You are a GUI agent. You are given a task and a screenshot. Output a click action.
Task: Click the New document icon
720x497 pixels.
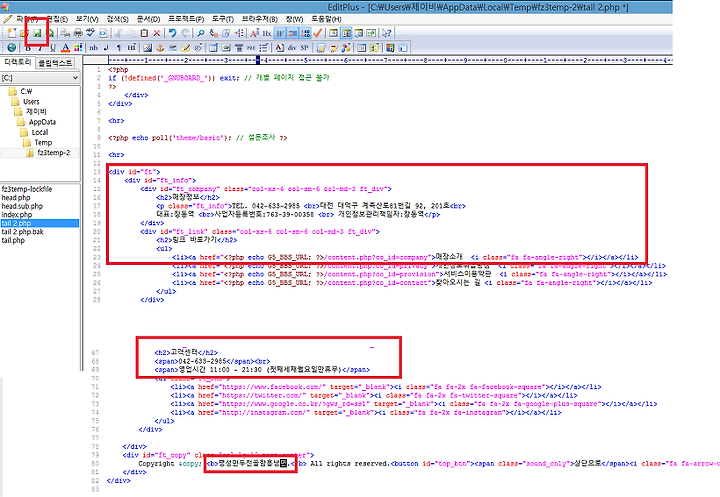tap(11, 33)
